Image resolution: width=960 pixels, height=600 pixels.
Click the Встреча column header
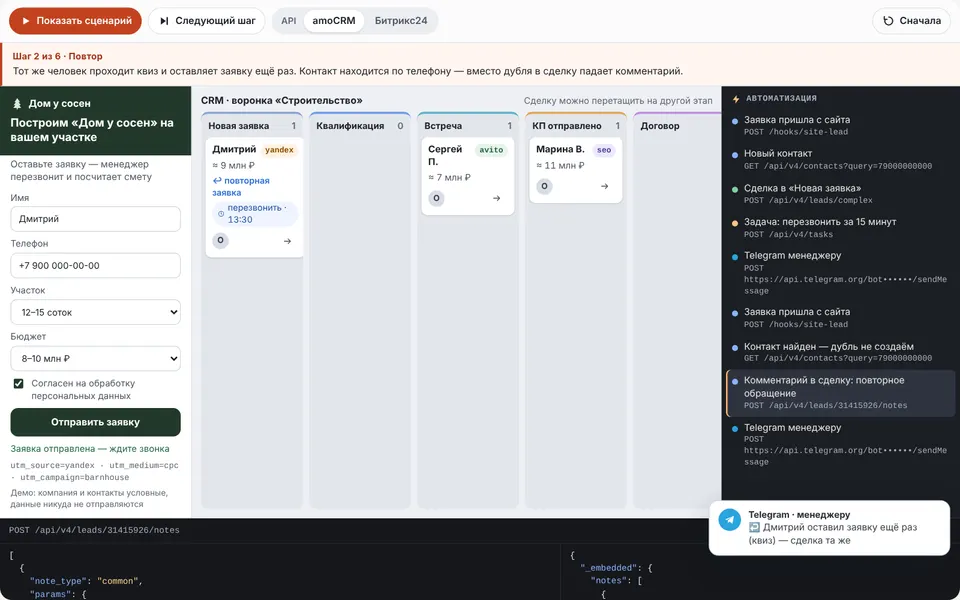click(x=468, y=126)
